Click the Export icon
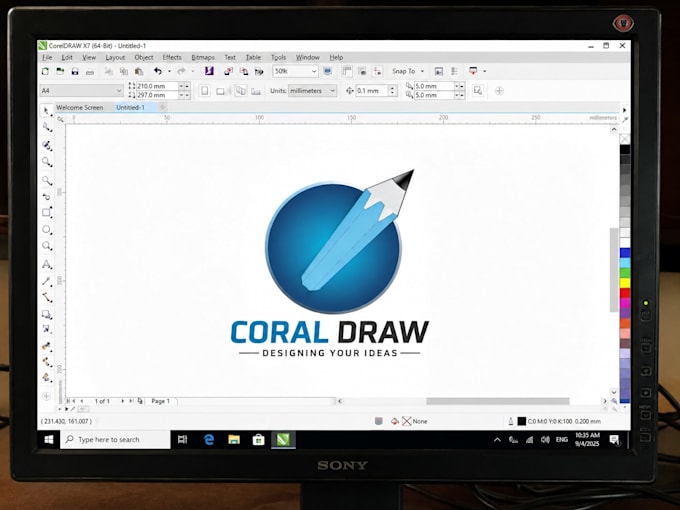The image size is (680, 510). [x=244, y=71]
